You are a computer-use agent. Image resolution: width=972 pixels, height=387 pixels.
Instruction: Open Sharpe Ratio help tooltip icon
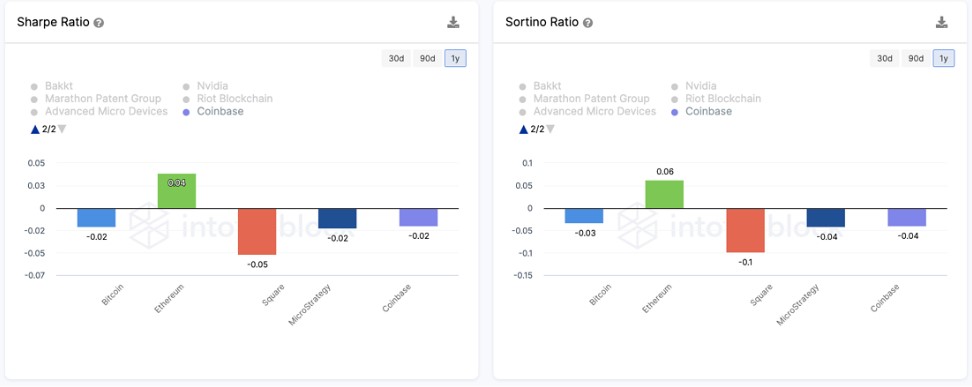99,23
